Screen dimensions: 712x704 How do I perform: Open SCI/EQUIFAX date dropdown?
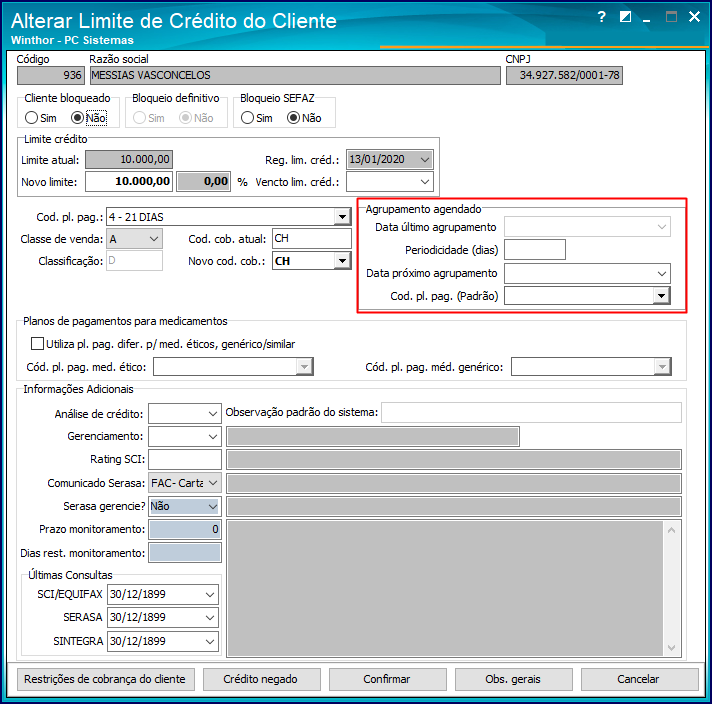(x=209, y=594)
